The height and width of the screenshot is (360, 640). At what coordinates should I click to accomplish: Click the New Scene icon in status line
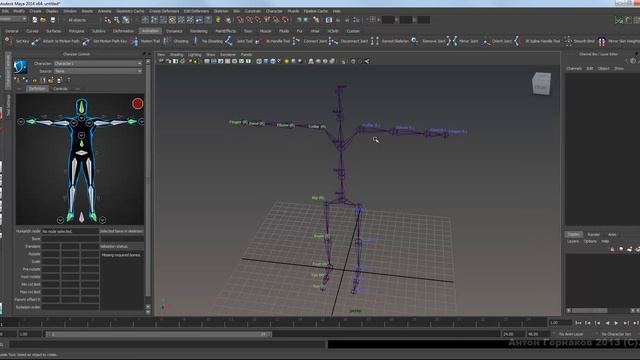35,20
